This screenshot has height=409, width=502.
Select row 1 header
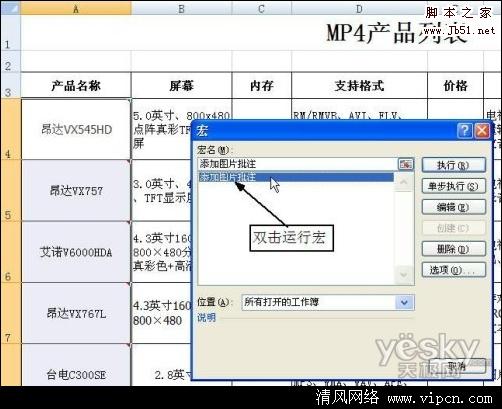[x=10, y=33]
